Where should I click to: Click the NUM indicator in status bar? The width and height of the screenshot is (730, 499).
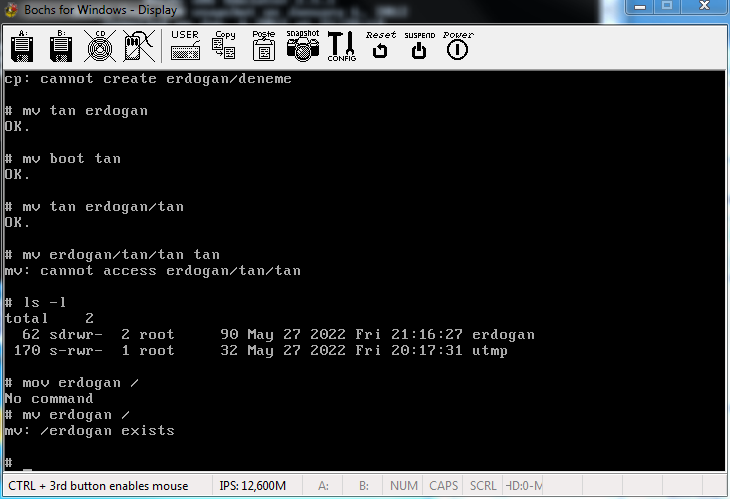point(404,486)
